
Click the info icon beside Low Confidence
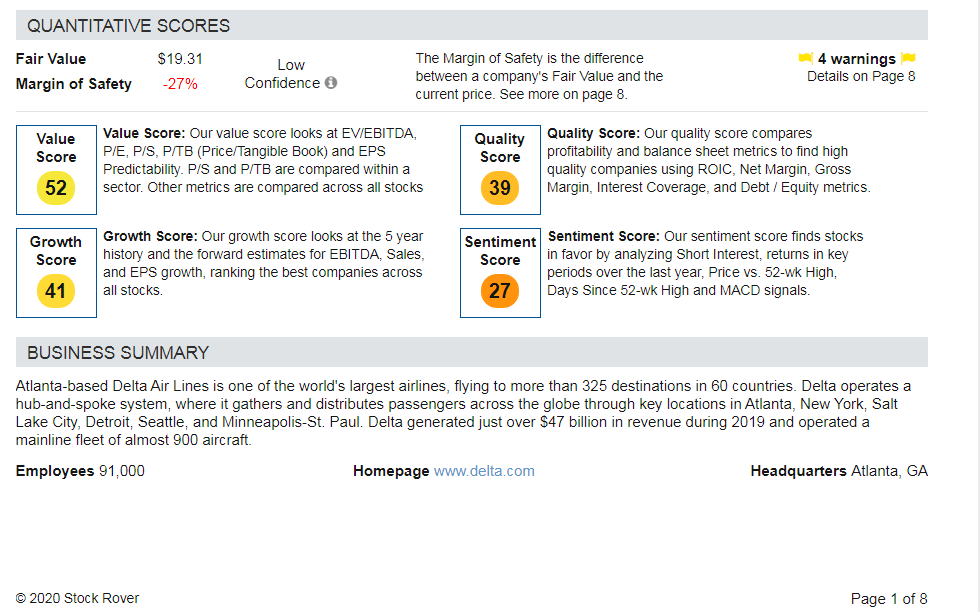tap(331, 83)
